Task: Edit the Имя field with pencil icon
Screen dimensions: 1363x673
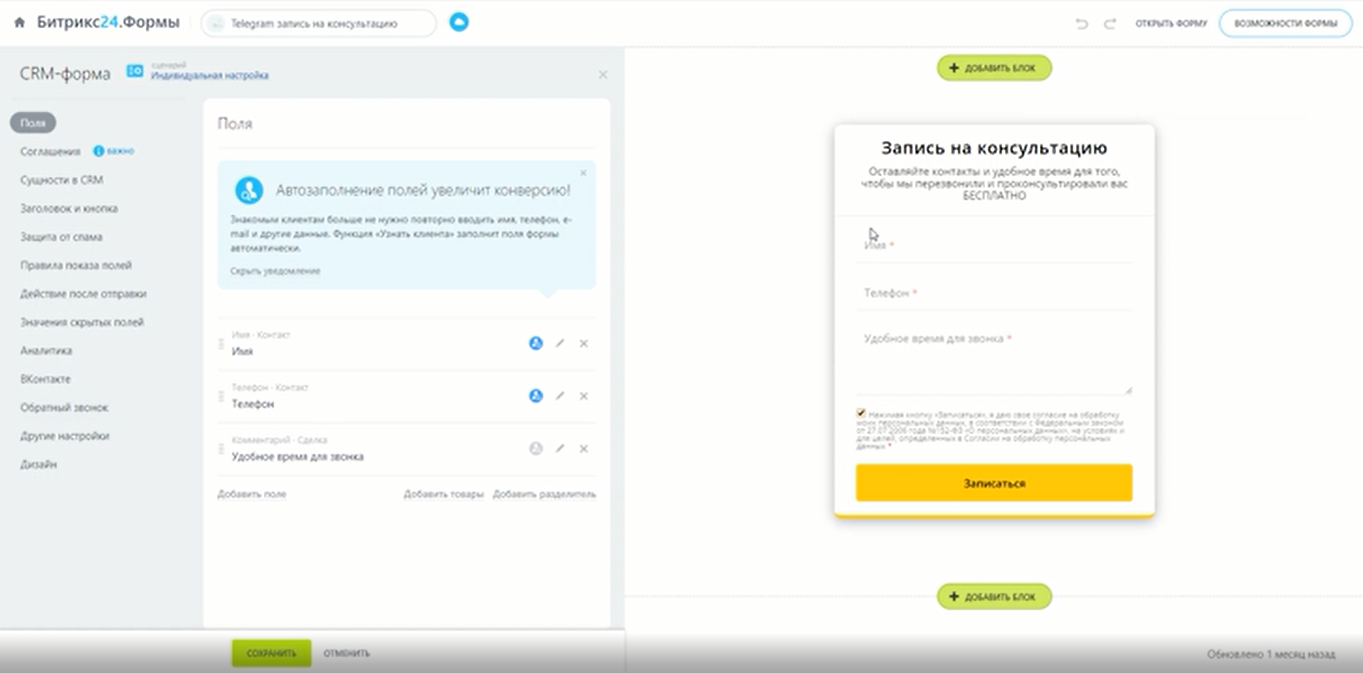Action: click(x=560, y=343)
